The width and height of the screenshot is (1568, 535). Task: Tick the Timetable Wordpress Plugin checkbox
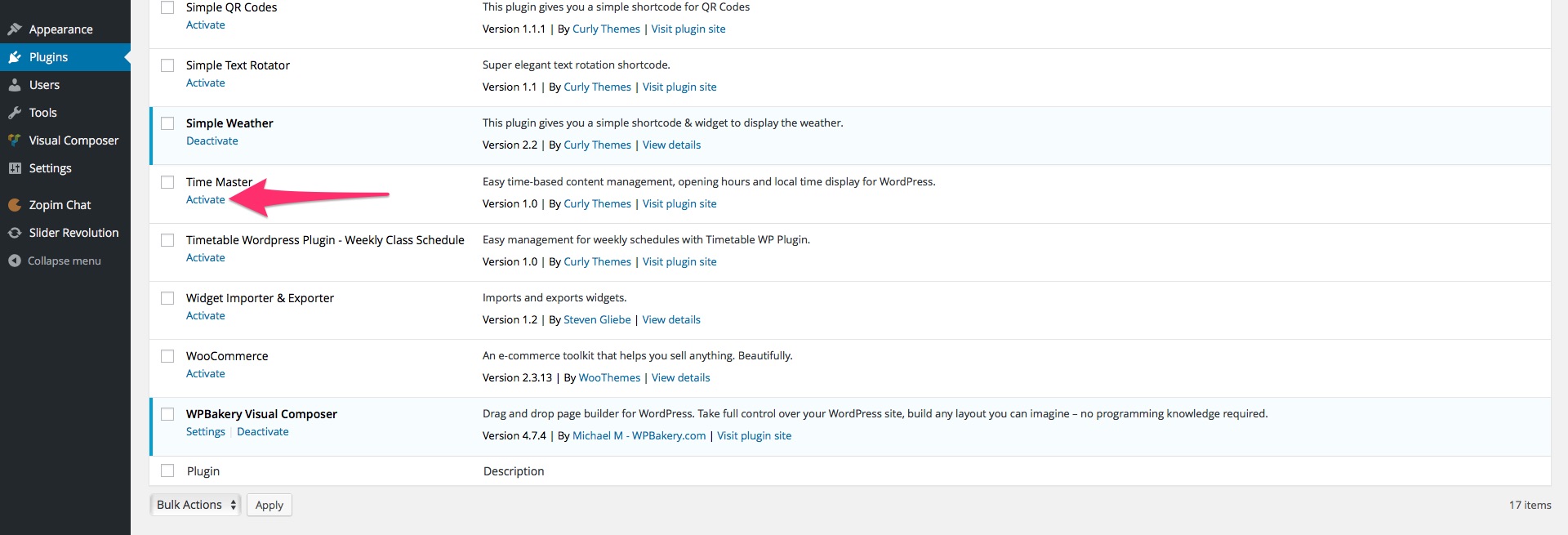tap(167, 240)
